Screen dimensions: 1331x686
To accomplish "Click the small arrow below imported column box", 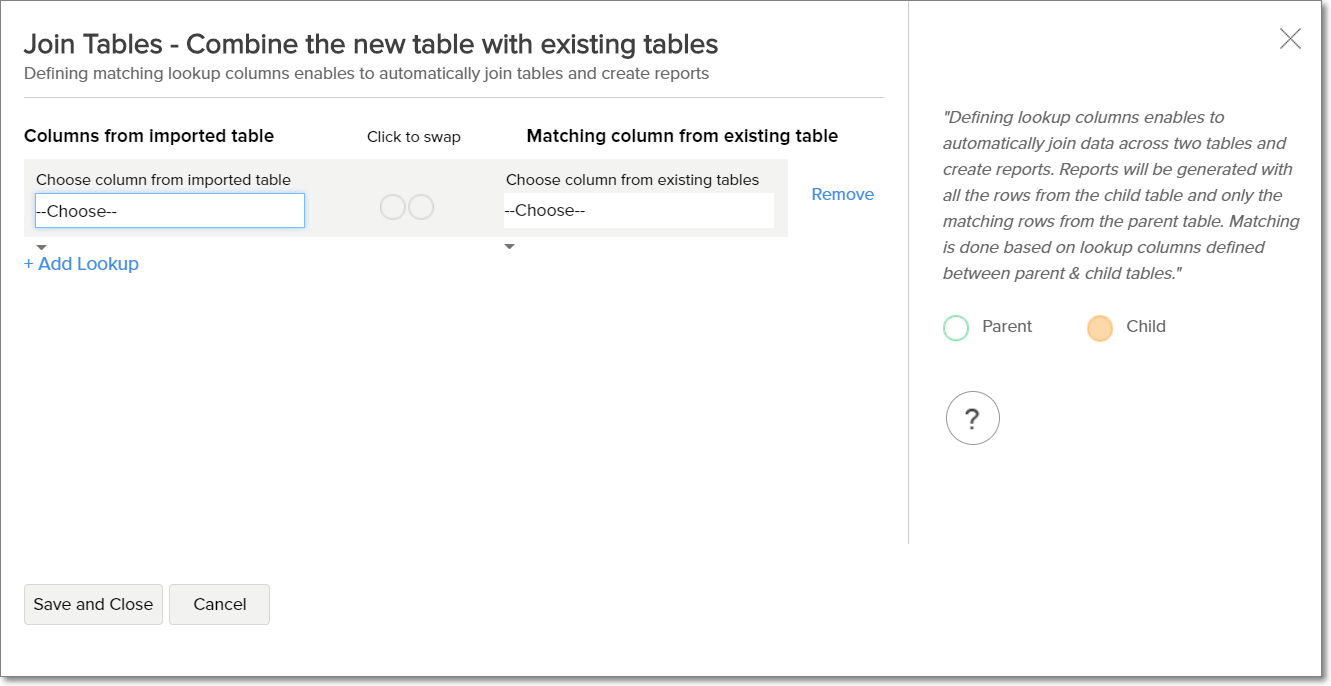I will coord(41,247).
